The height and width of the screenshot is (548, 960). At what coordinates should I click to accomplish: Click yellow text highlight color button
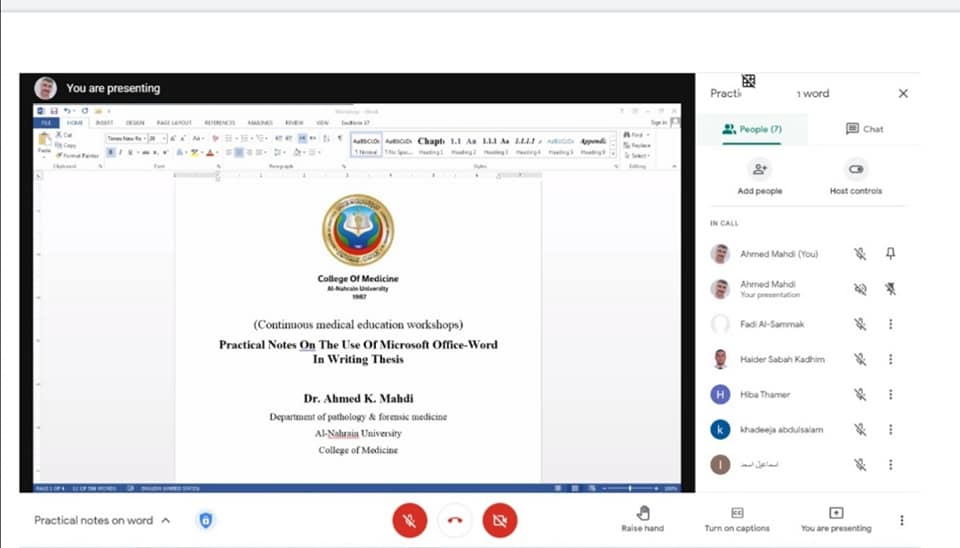tap(195, 152)
